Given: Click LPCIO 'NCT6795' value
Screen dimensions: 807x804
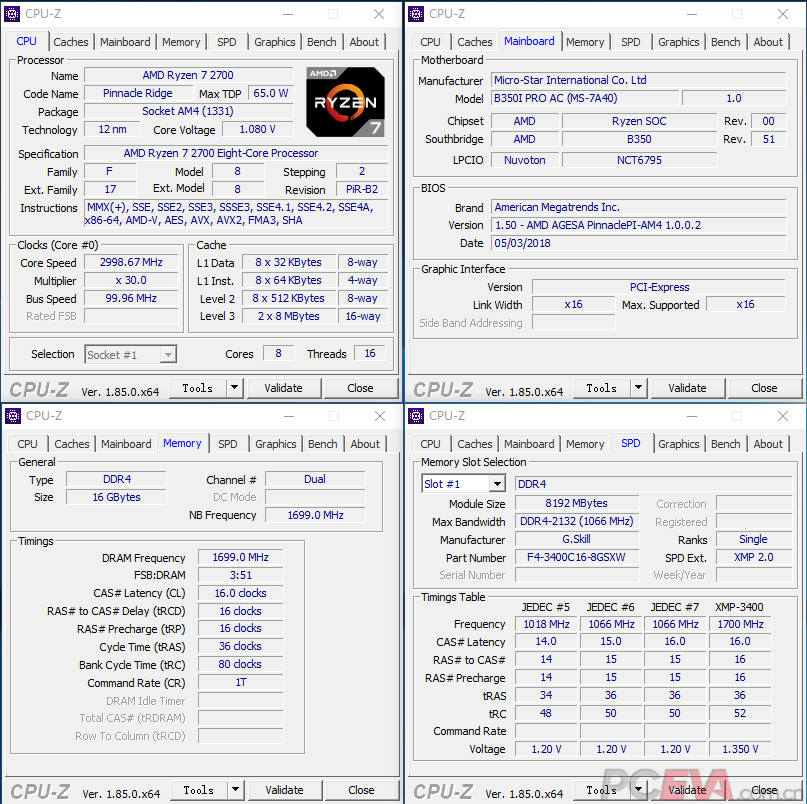Looking at the screenshot, I should tap(639, 160).
